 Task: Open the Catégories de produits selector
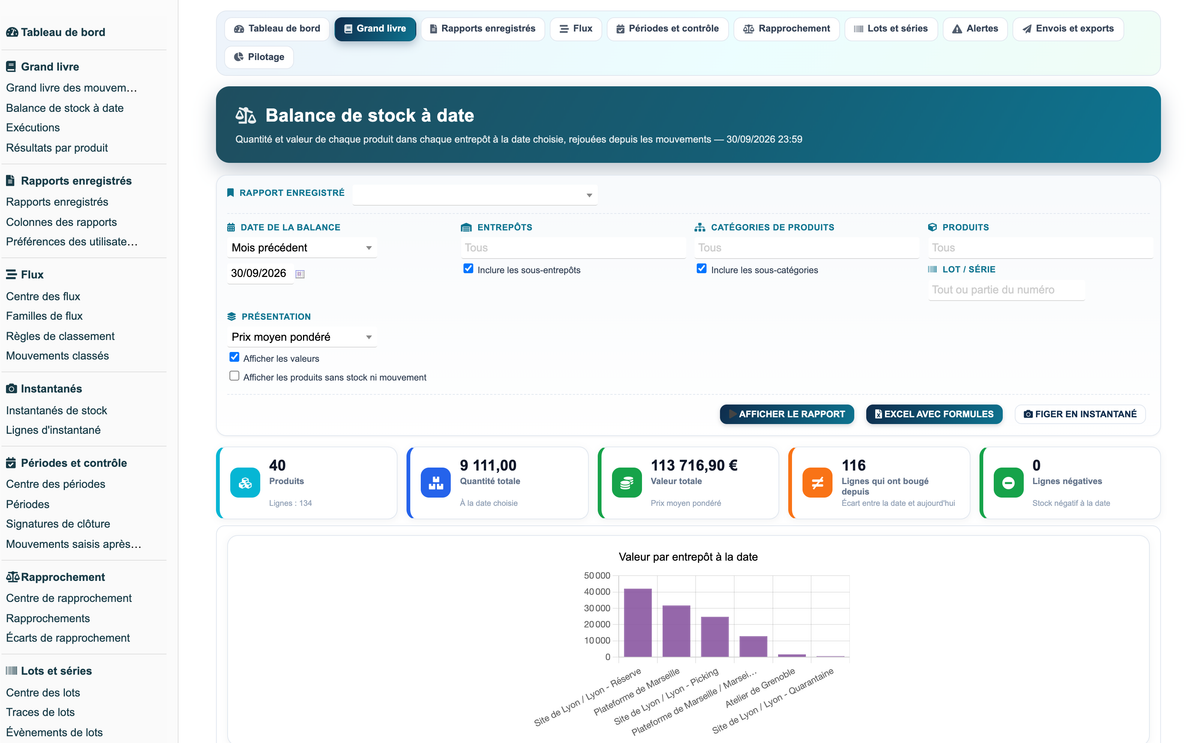807,248
